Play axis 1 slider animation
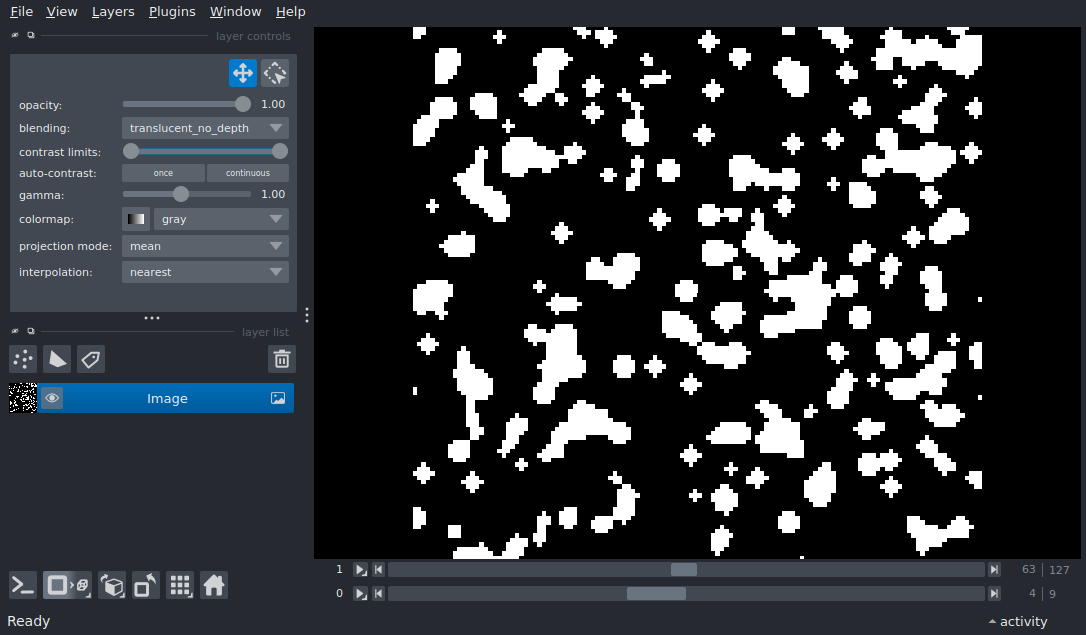1086x635 pixels. coord(360,569)
